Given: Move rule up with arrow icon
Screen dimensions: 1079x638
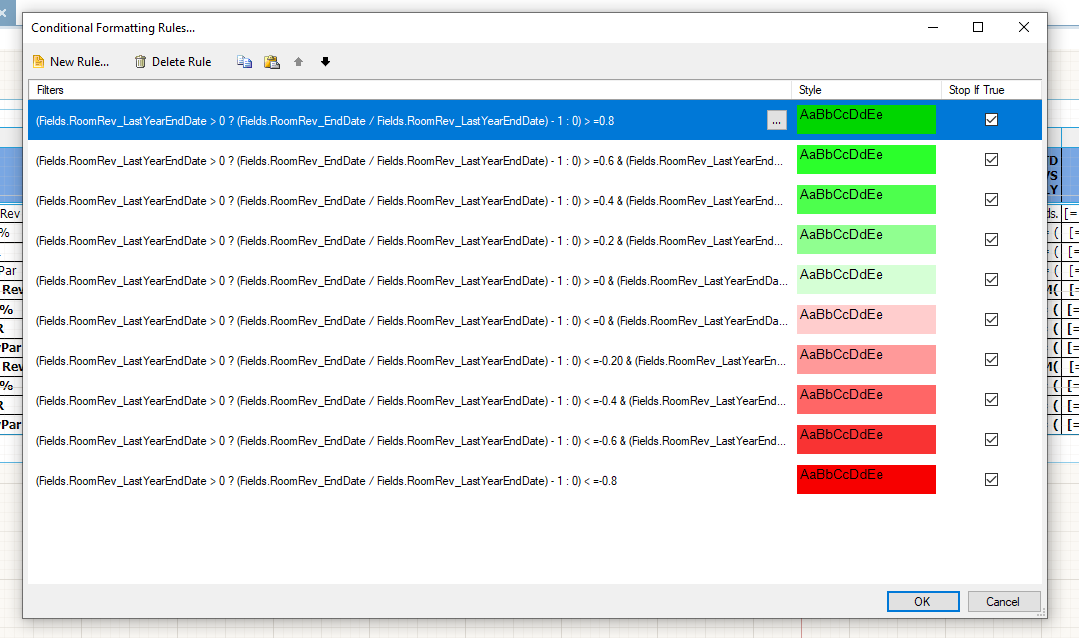Looking at the screenshot, I should (299, 62).
